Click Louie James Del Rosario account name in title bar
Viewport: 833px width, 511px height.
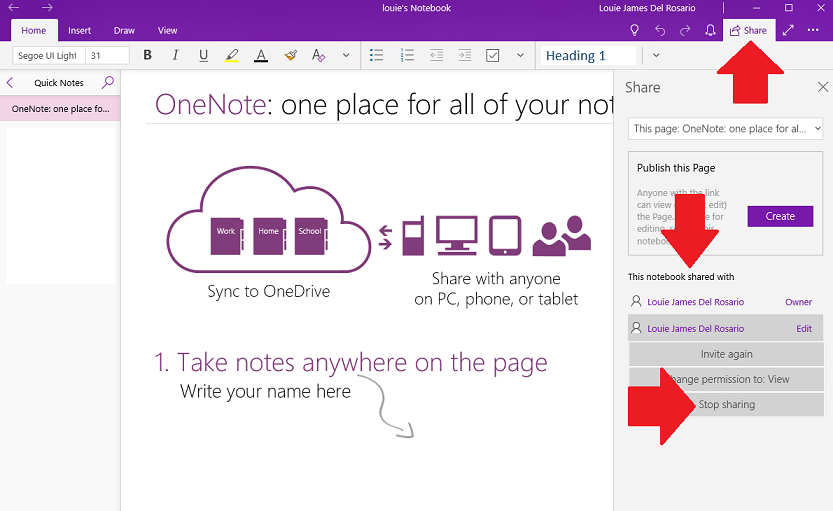[x=647, y=8]
